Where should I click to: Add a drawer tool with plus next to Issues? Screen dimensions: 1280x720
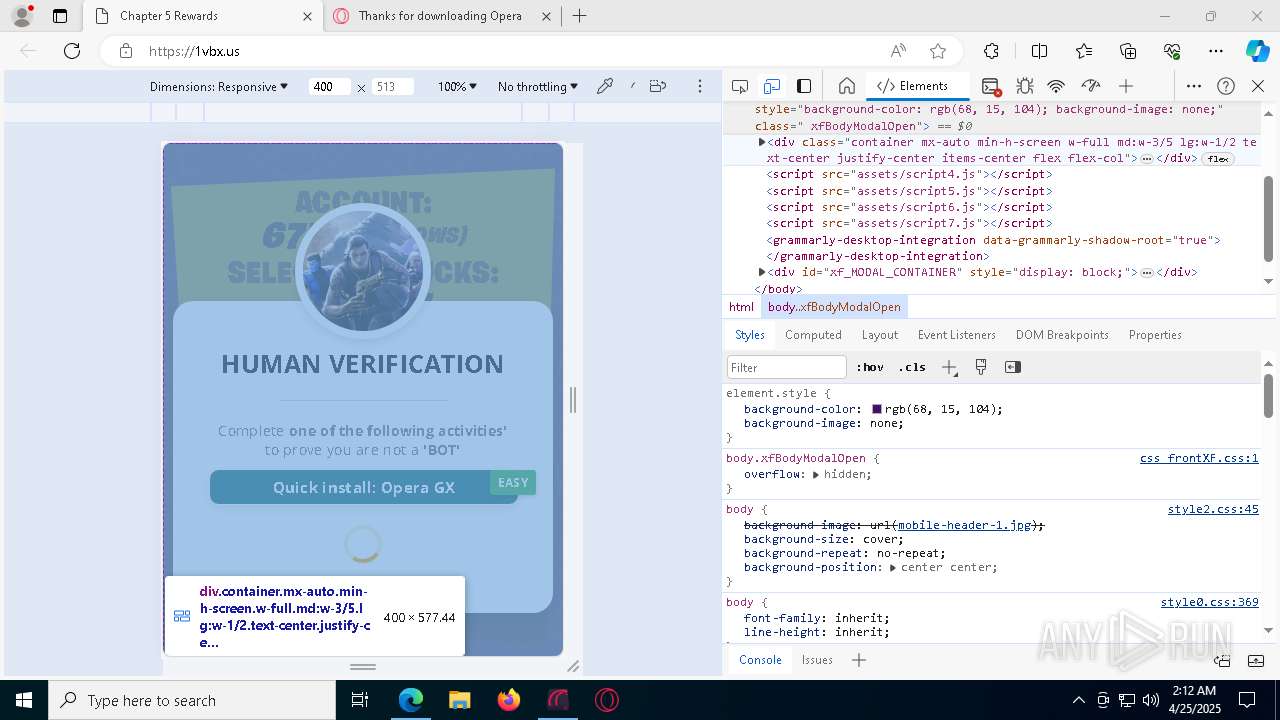[858, 660]
